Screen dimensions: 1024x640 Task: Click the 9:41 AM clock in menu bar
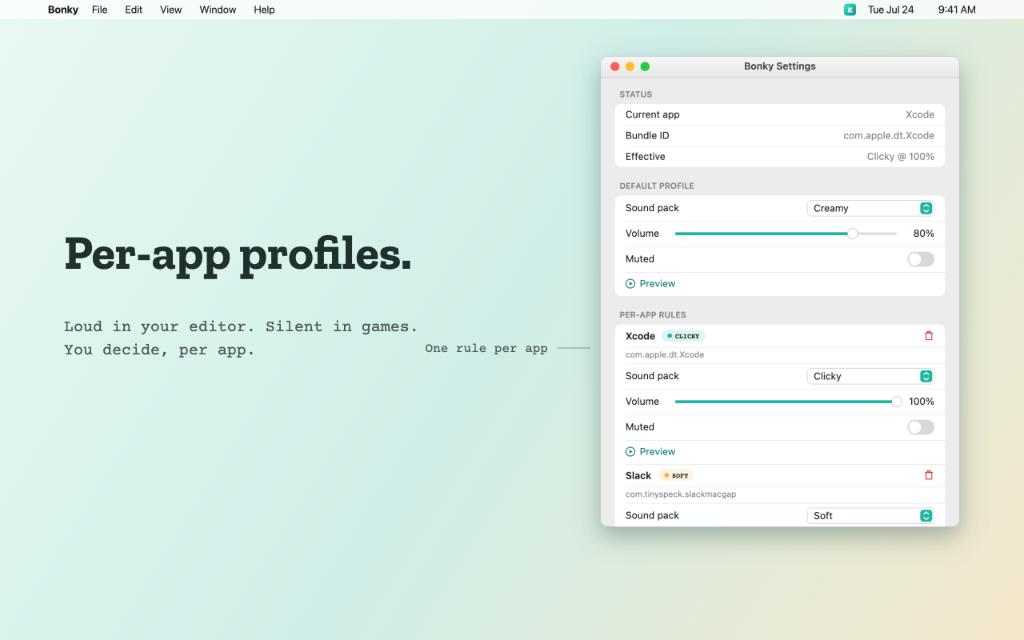coord(956,10)
